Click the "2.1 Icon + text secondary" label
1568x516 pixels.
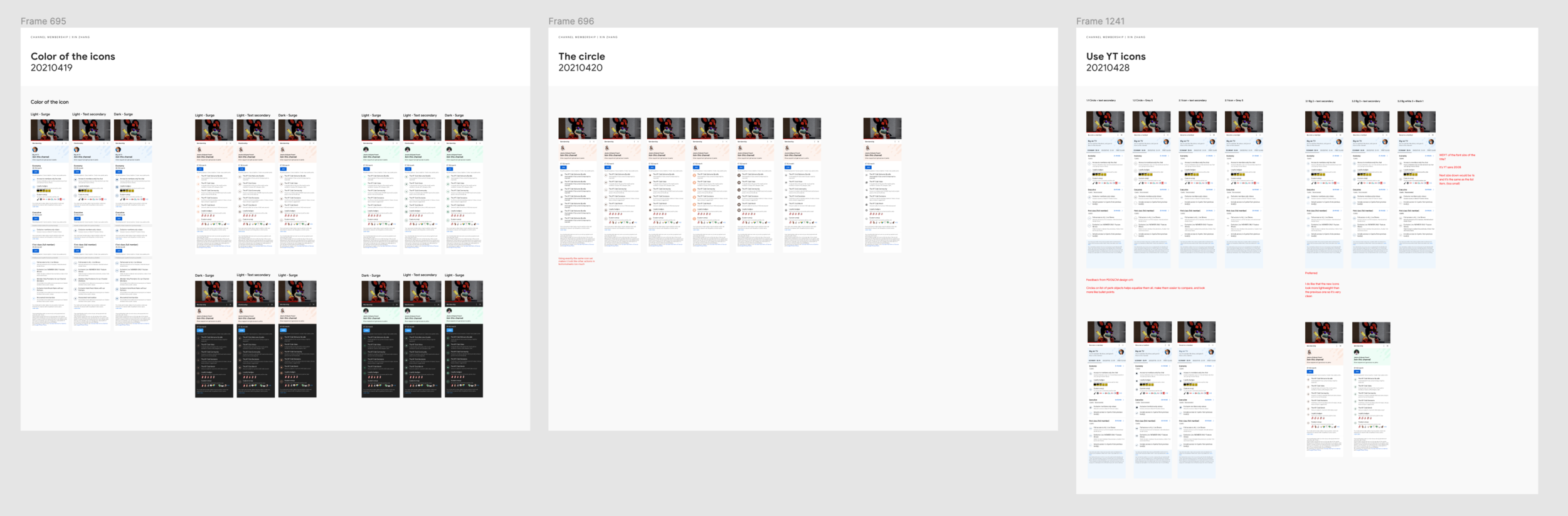click(x=1192, y=100)
